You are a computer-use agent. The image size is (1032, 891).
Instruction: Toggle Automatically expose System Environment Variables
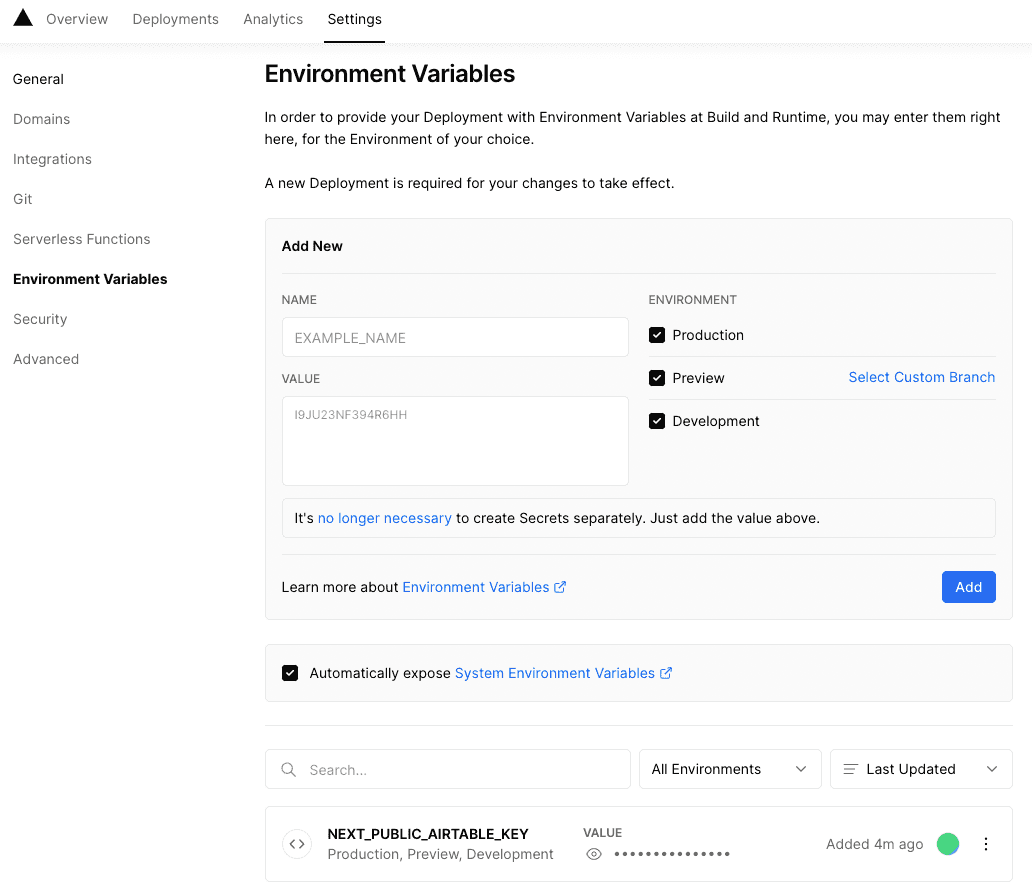pos(290,673)
